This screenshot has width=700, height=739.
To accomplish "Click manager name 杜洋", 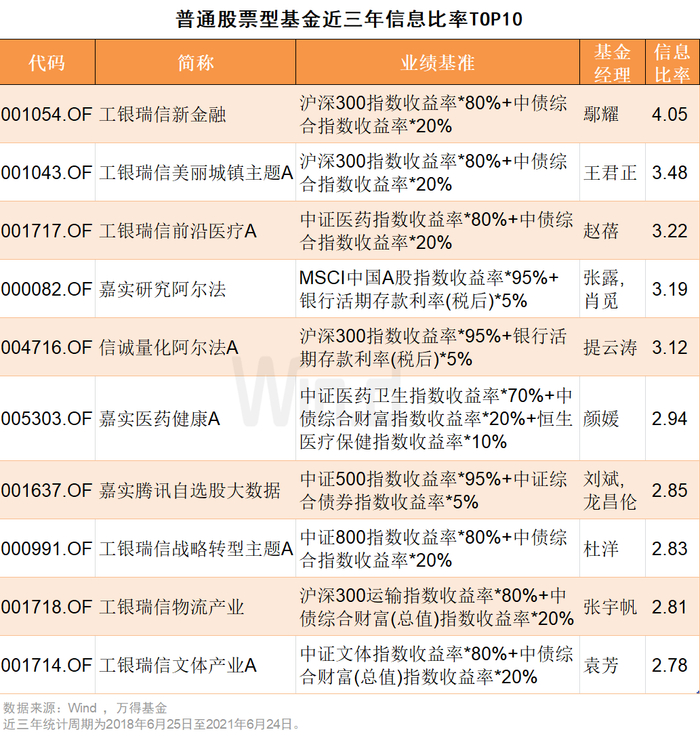I will (601, 549).
